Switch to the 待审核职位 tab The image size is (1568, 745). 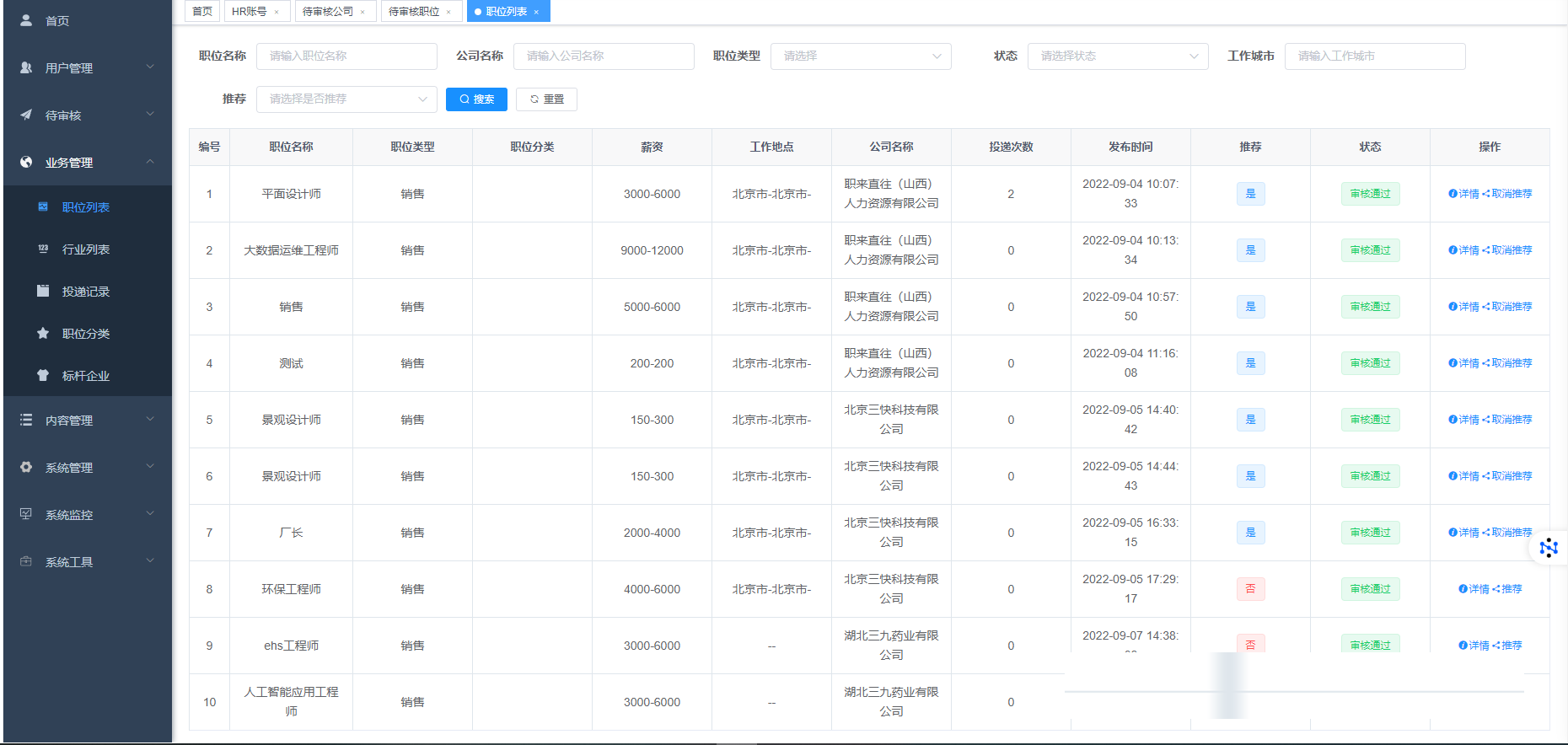tap(414, 12)
